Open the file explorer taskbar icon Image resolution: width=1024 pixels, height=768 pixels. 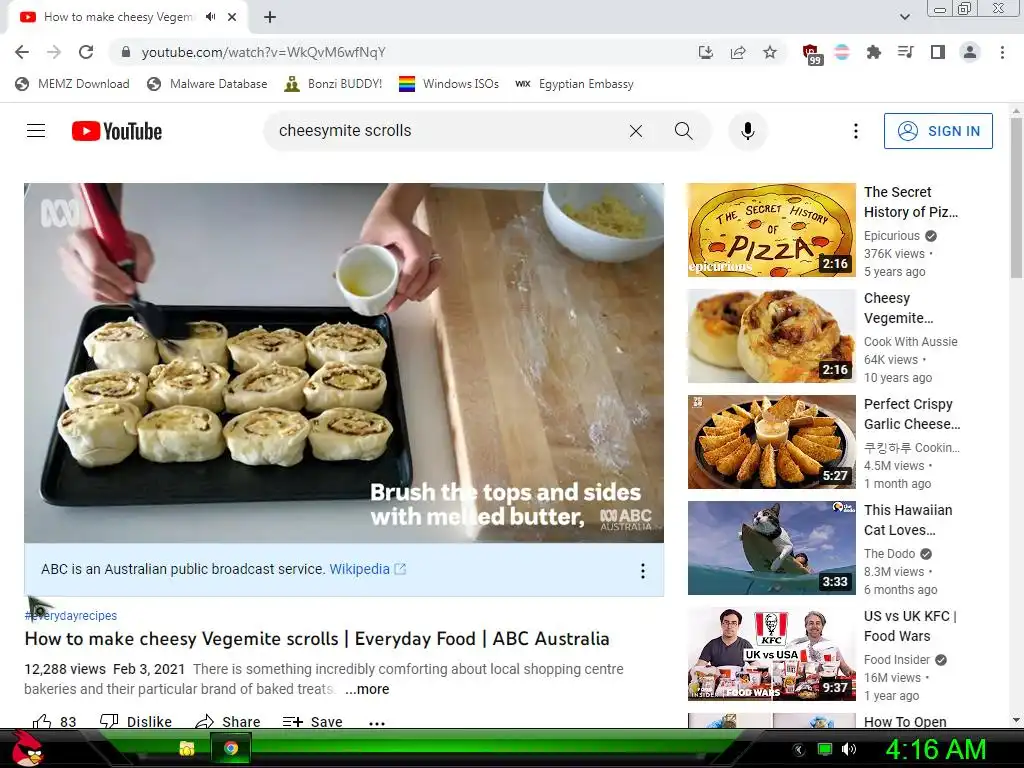point(187,748)
